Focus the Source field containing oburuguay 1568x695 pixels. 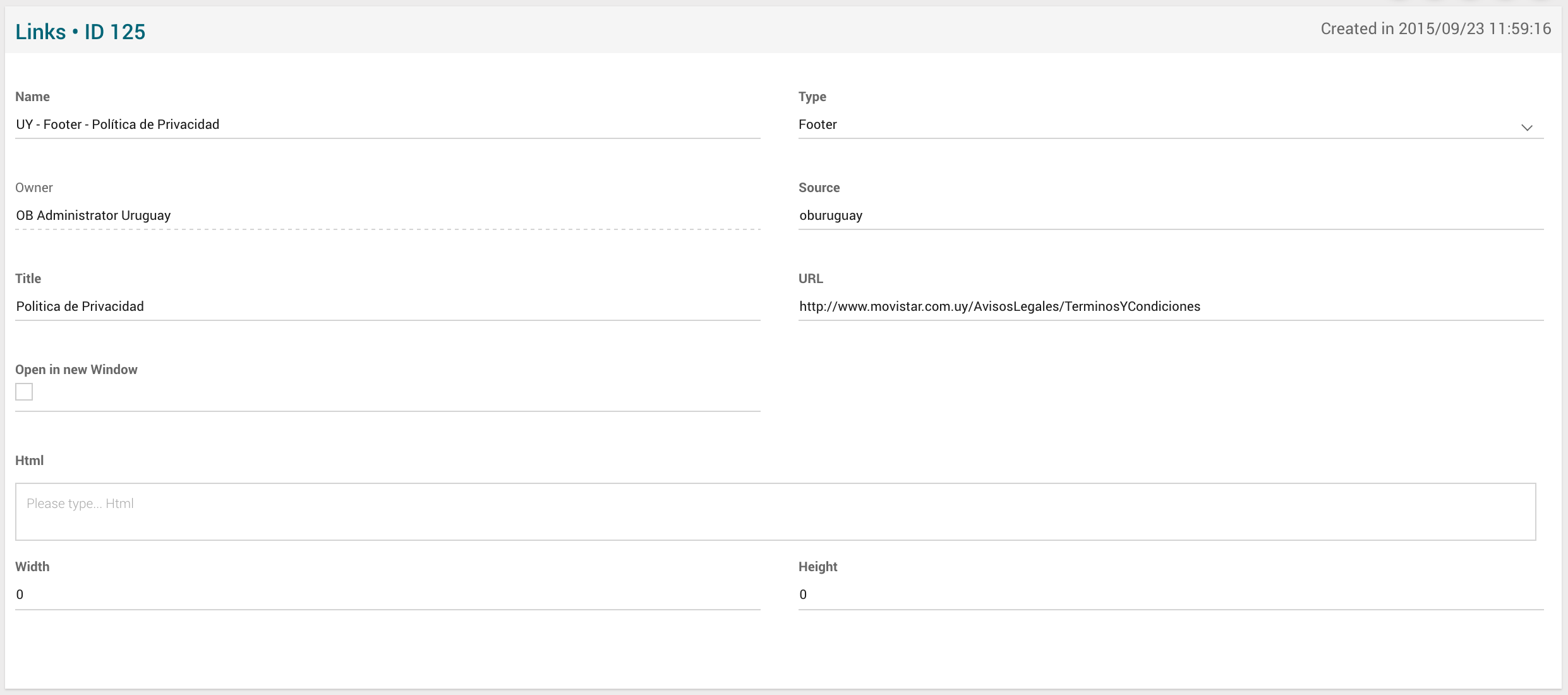coord(1170,216)
